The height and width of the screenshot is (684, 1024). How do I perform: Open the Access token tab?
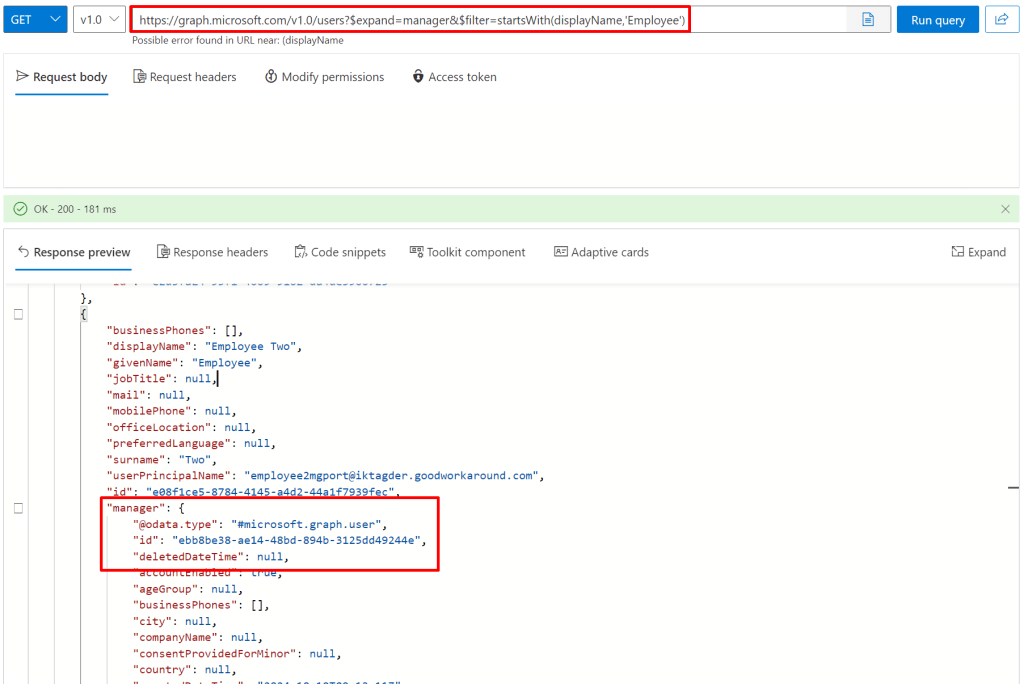pyautogui.click(x=454, y=77)
